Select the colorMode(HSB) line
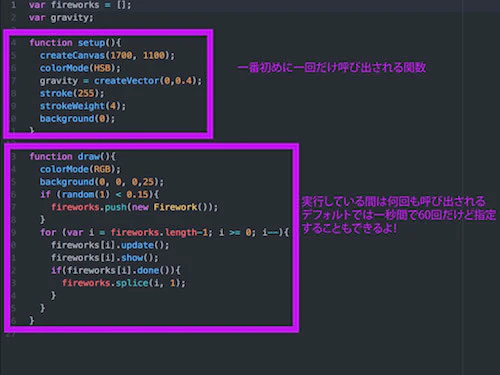 (80, 68)
